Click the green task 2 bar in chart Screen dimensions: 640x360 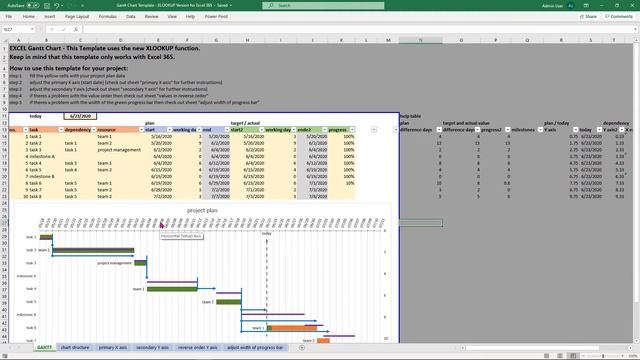click(x=93, y=250)
